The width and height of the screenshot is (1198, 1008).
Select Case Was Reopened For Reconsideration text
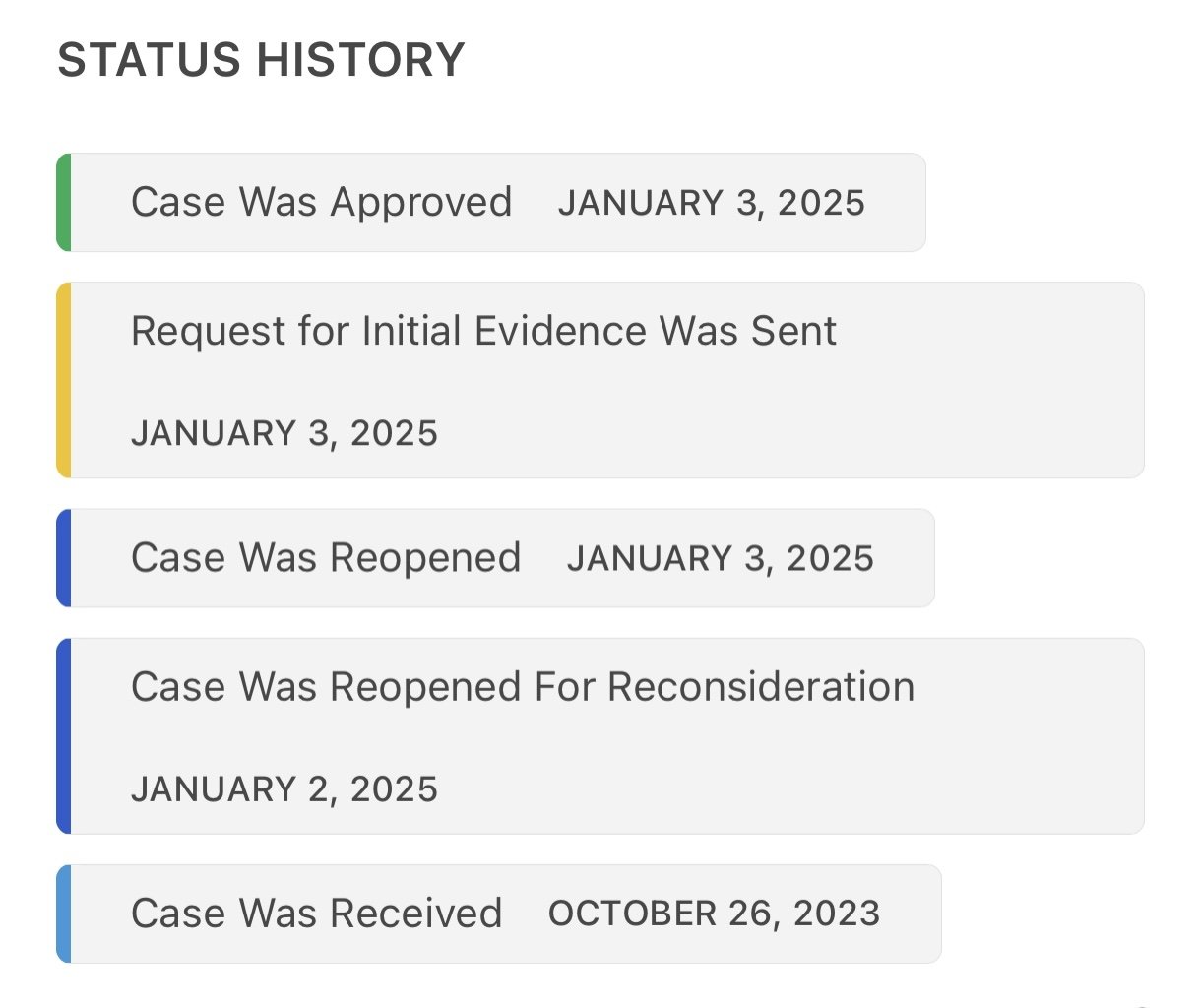click(523, 687)
